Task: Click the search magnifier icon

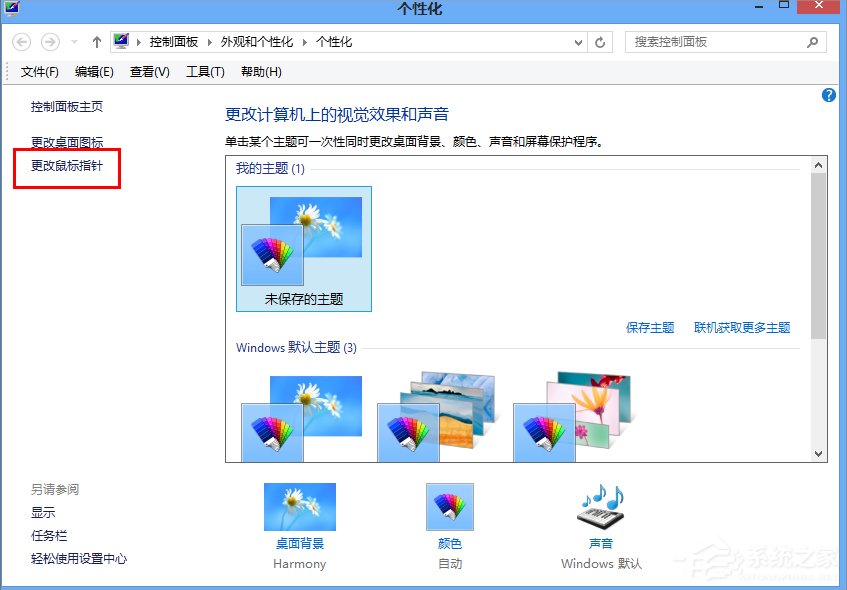Action: [812, 42]
